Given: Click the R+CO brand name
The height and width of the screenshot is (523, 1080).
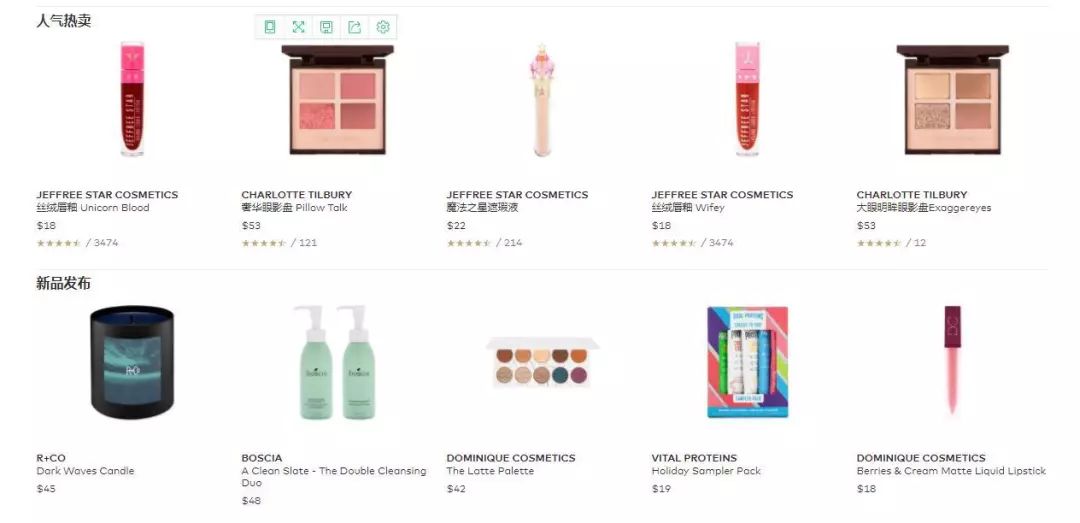Looking at the screenshot, I should tap(51, 458).
